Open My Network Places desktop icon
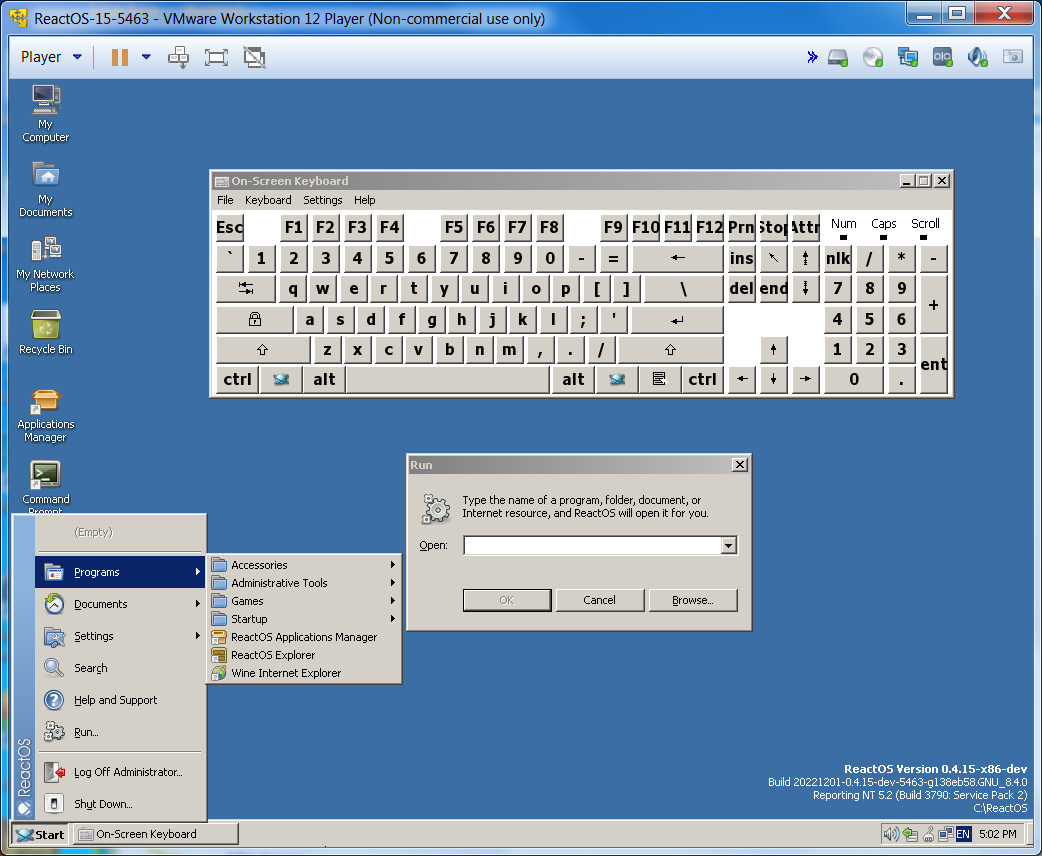The image size is (1042, 856). pyautogui.click(x=45, y=264)
